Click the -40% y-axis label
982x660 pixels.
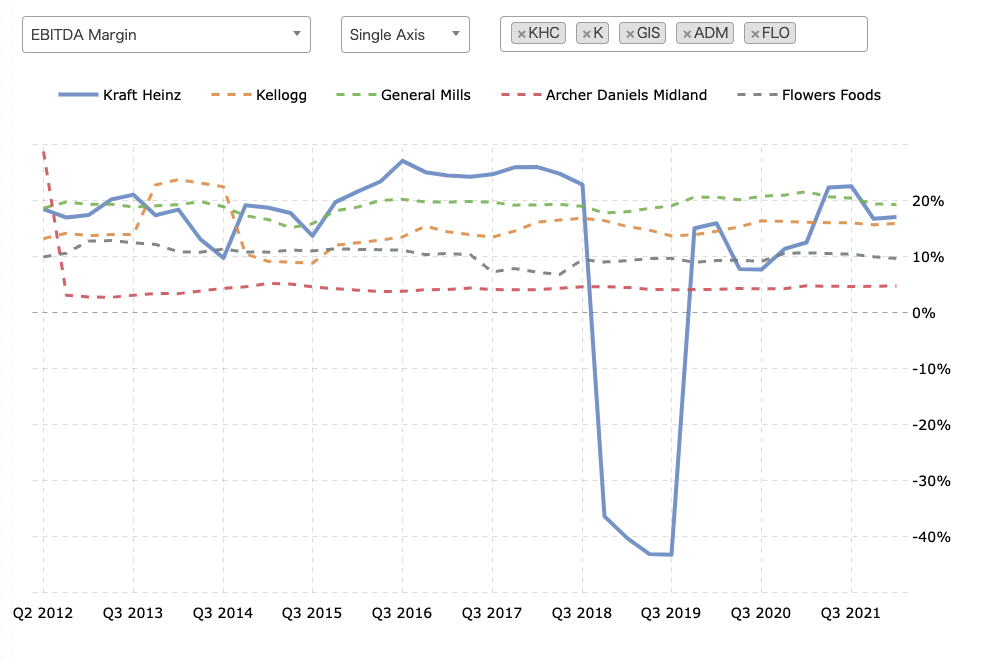click(x=931, y=537)
